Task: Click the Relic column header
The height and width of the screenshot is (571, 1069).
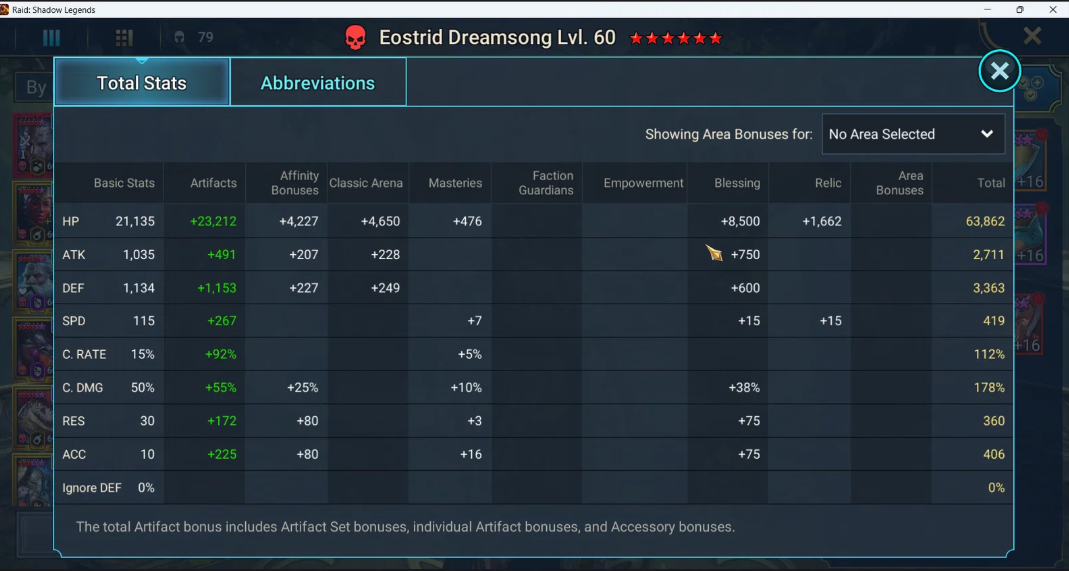Action: [828, 183]
